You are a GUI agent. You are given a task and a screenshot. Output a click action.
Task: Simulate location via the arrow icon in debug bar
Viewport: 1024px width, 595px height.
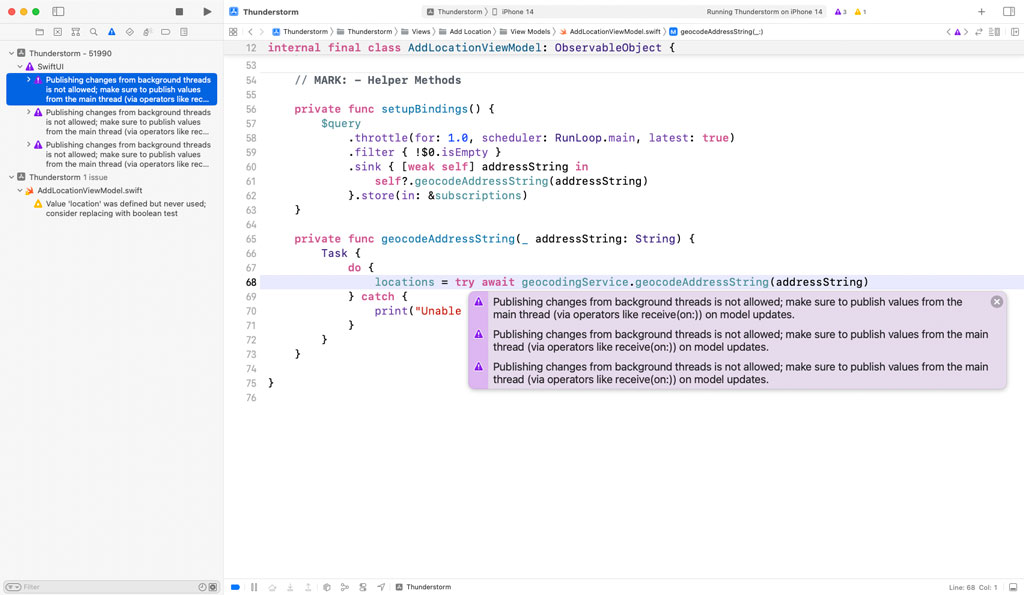381,587
